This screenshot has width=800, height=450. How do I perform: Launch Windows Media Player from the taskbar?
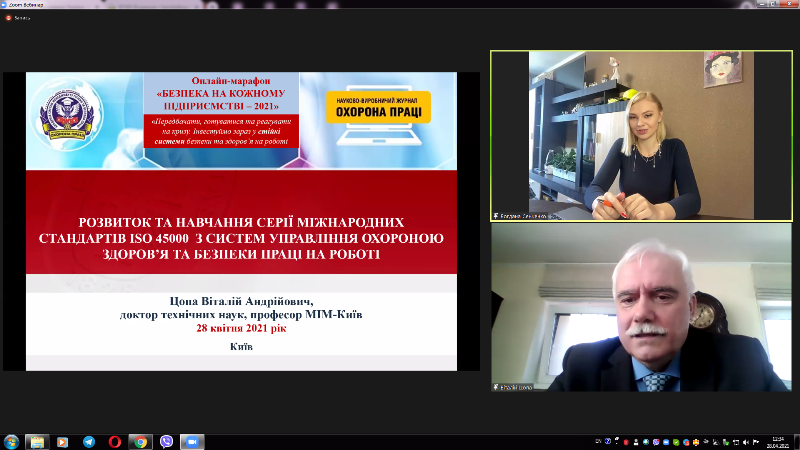63,441
